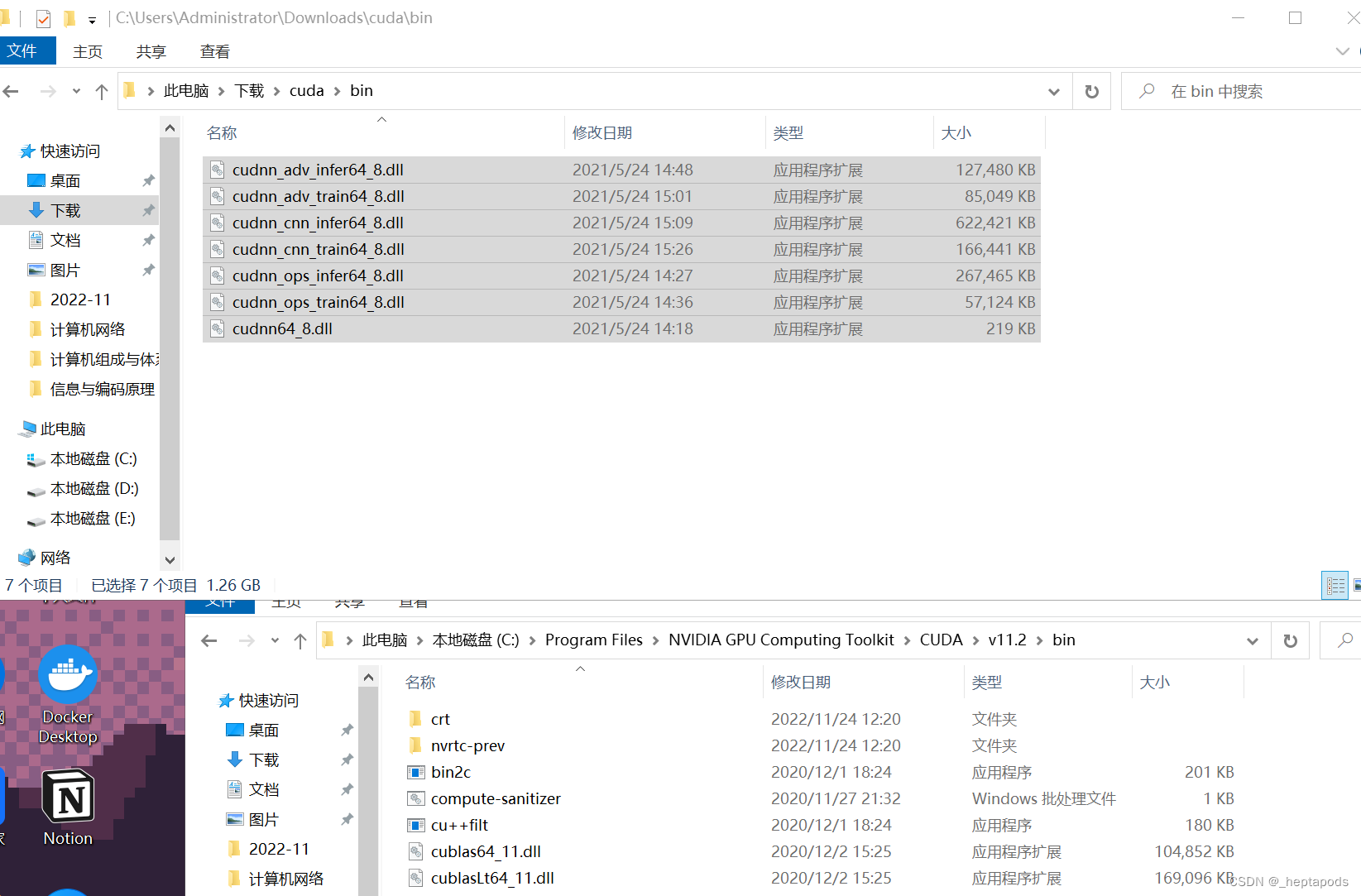
Task: Open 此电脑 from the sidebar
Action: tap(61, 429)
